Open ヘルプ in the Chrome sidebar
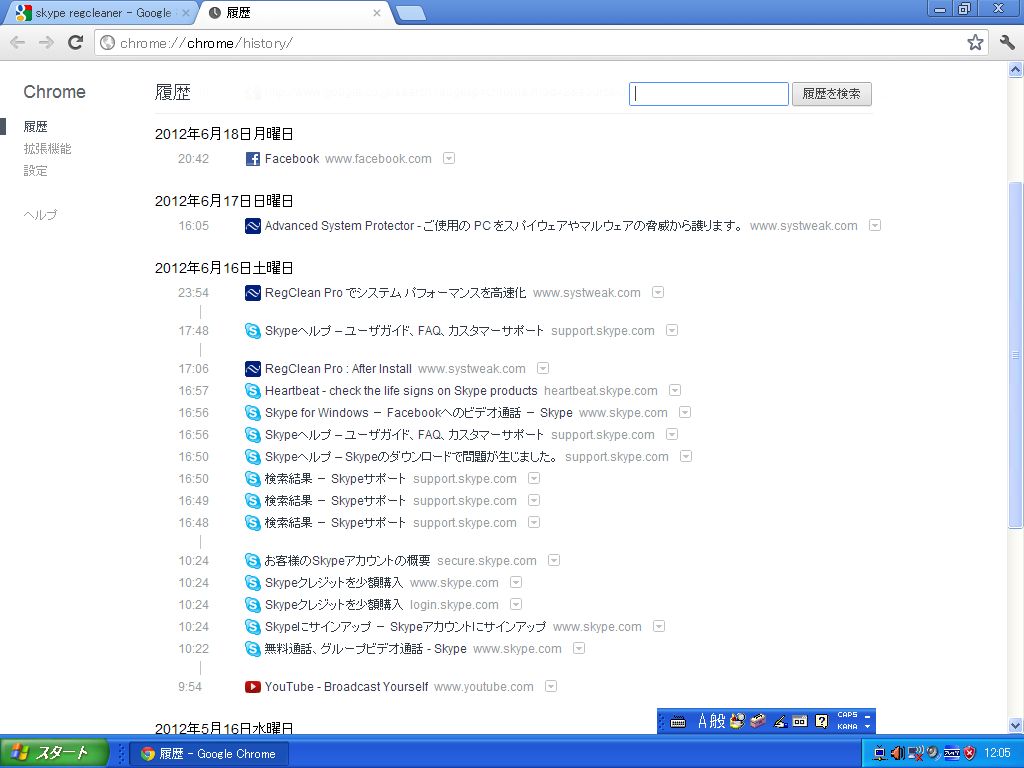This screenshot has width=1024, height=768. 40,215
